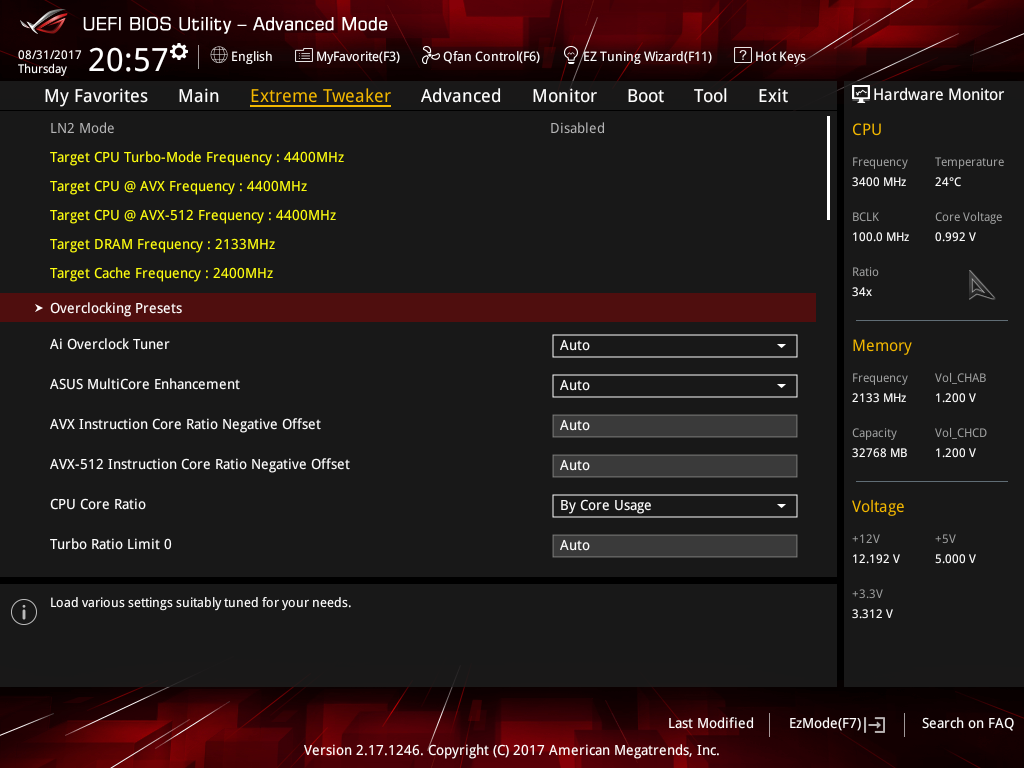Viewport: 1024px width, 768px height.
Task: Click the info icon in help panel
Action: (x=23, y=612)
